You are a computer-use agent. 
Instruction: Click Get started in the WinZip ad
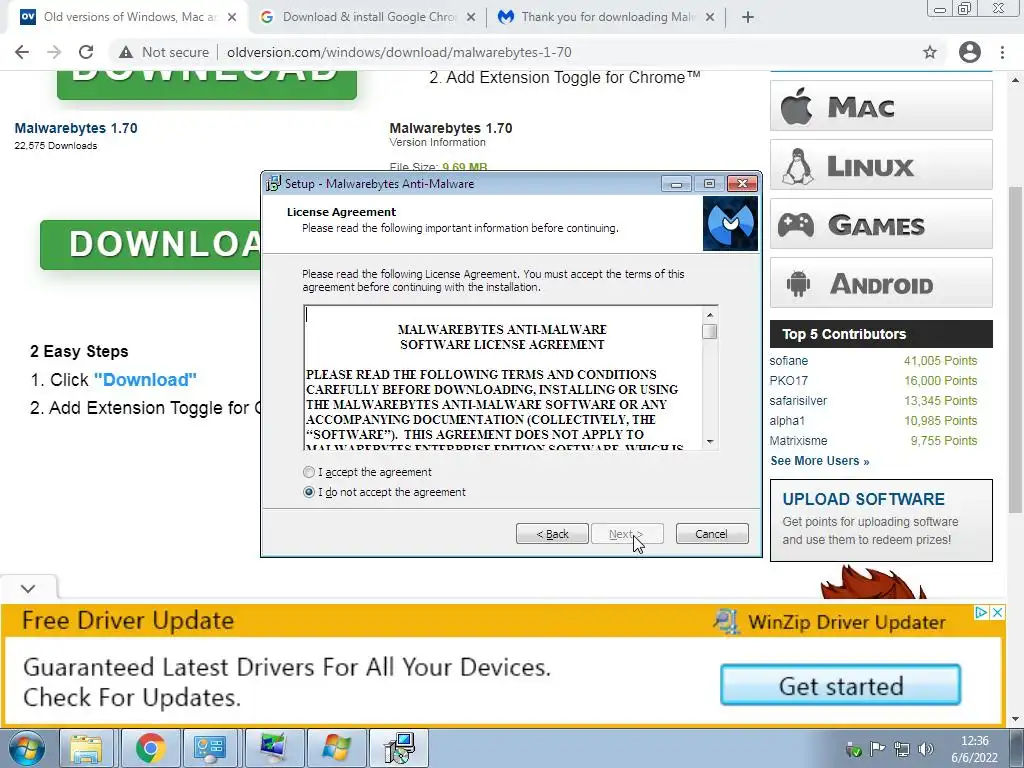point(840,685)
